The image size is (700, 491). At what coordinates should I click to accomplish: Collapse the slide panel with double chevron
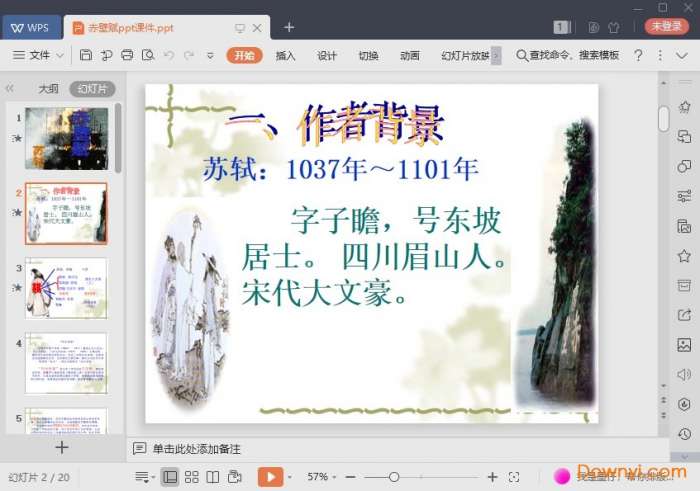[x=9, y=88]
